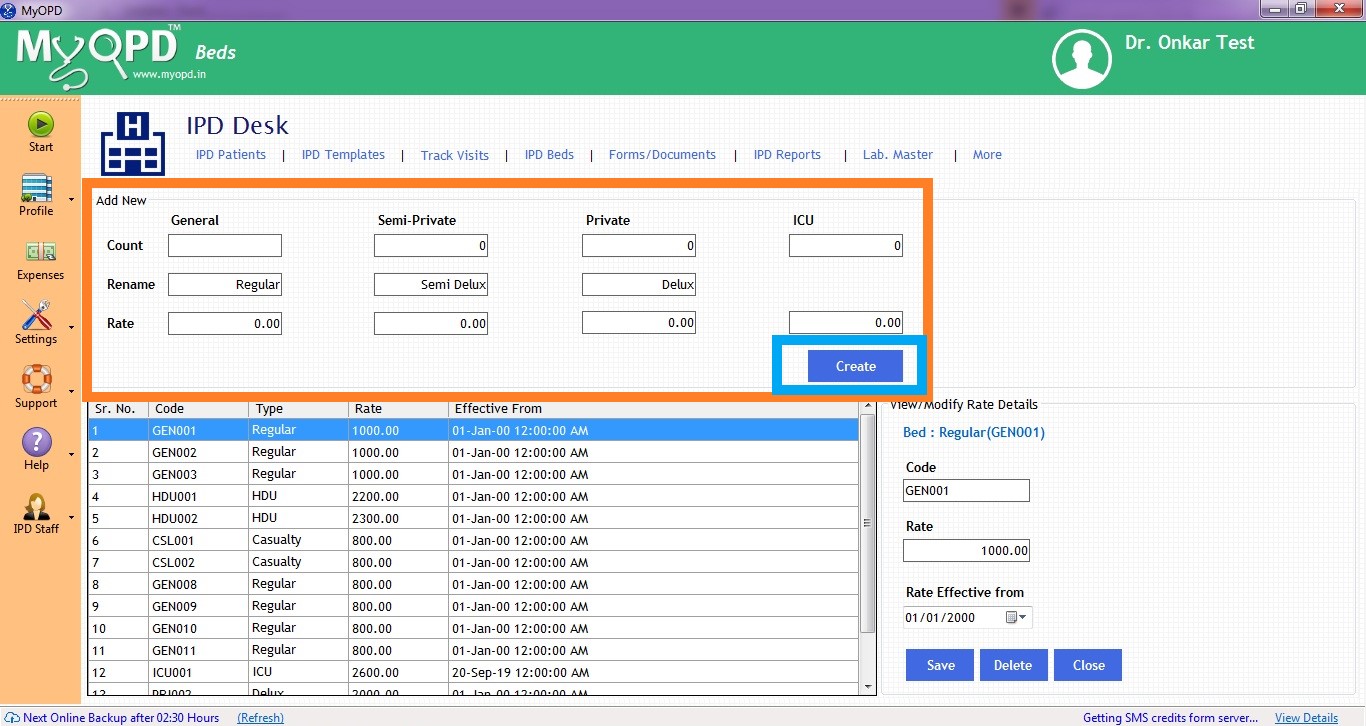The height and width of the screenshot is (726, 1366).
Task: Open the IPD Staff icon
Action: point(36,506)
